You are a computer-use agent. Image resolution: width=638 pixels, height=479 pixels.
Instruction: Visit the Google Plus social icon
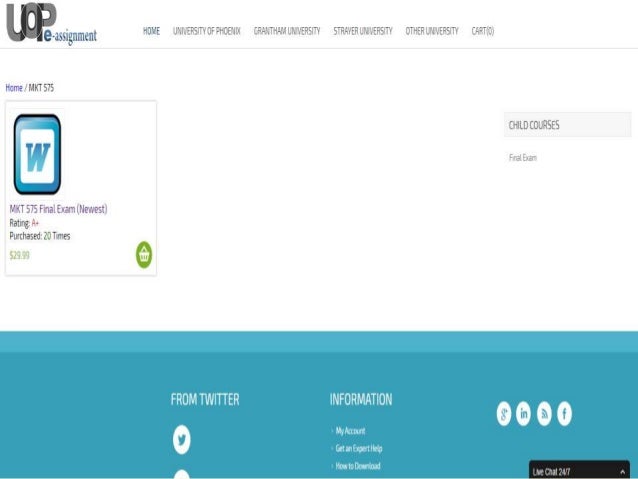point(504,413)
